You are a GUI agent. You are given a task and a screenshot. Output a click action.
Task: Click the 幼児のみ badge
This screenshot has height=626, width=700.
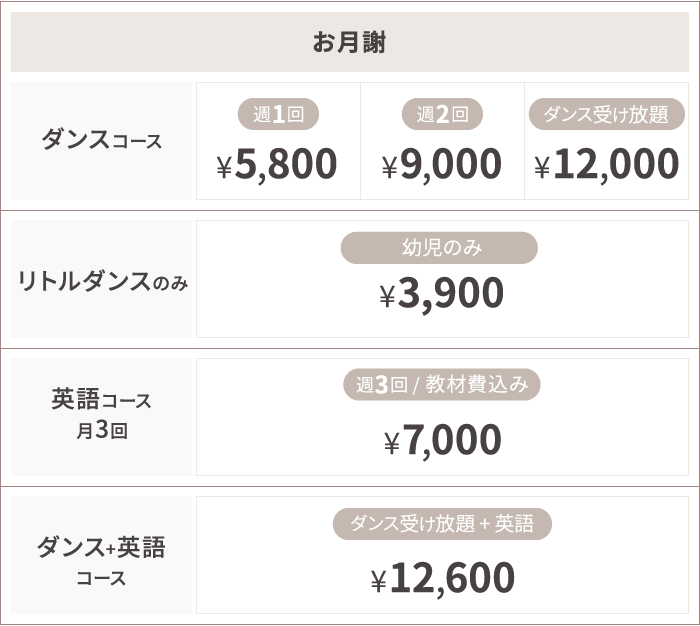point(439,247)
